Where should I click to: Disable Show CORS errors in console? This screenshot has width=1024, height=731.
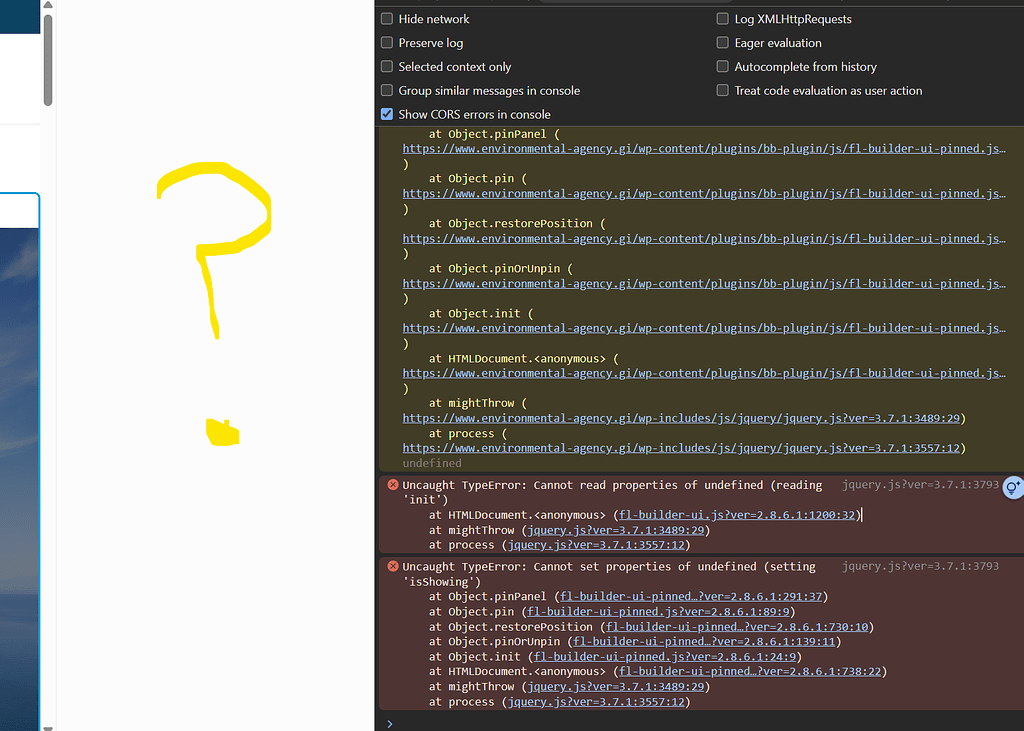(x=386, y=114)
